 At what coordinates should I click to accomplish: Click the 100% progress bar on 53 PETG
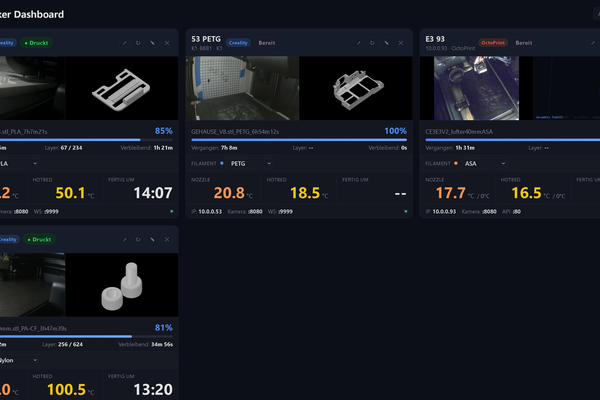[x=299, y=140]
